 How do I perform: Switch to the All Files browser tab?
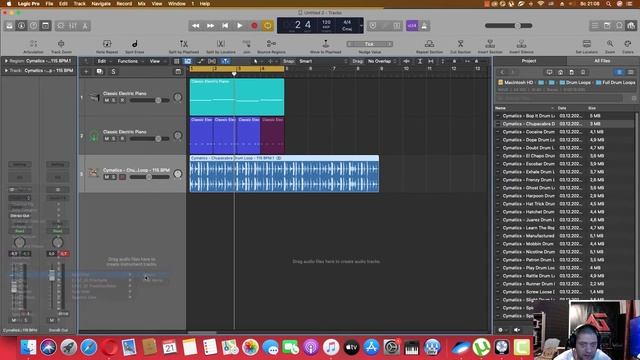(602, 61)
